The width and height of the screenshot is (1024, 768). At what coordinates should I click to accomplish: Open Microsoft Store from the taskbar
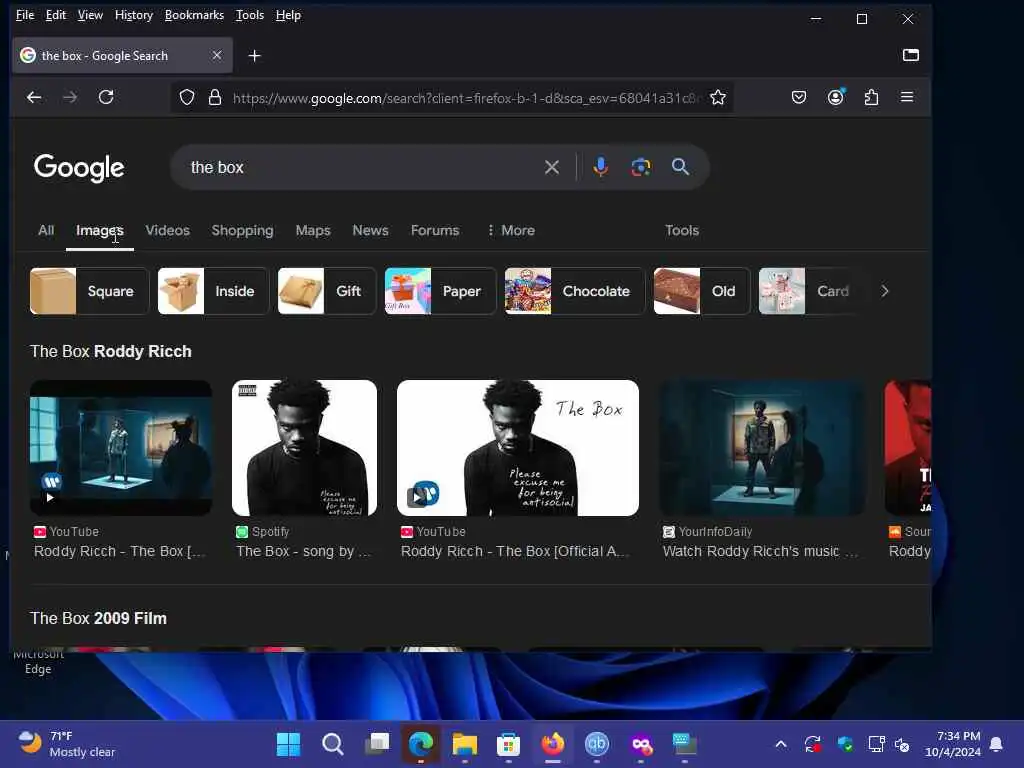(508, 744)
